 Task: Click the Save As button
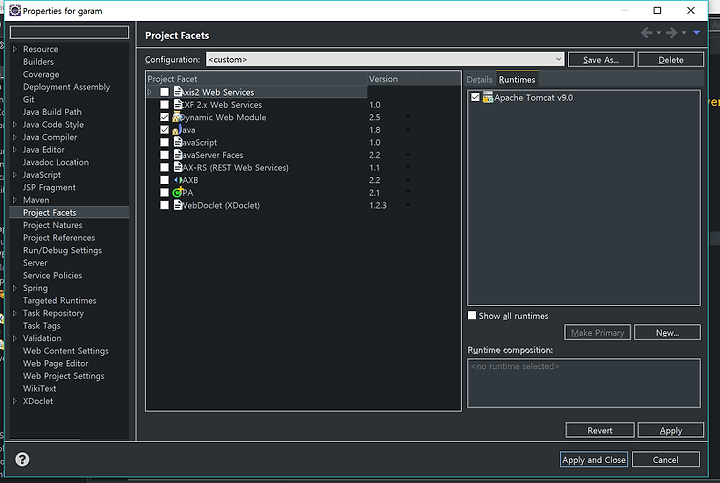tap(601, 60)
